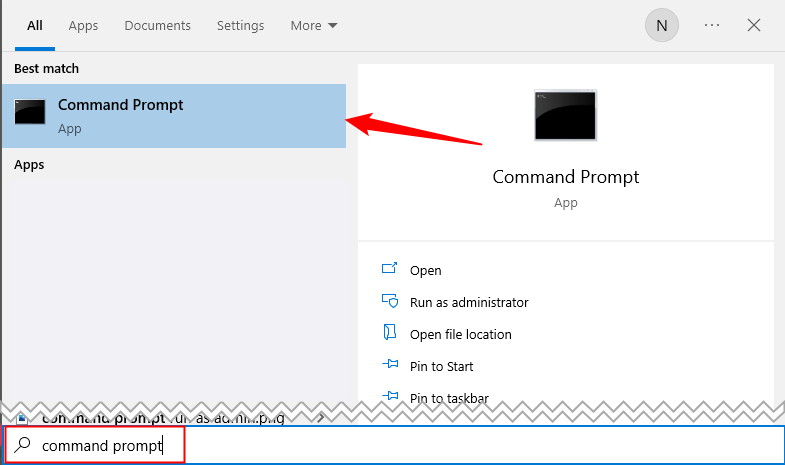785x465 pixels.
Task: Switch to the Documents tab
Action: point(157,25)
